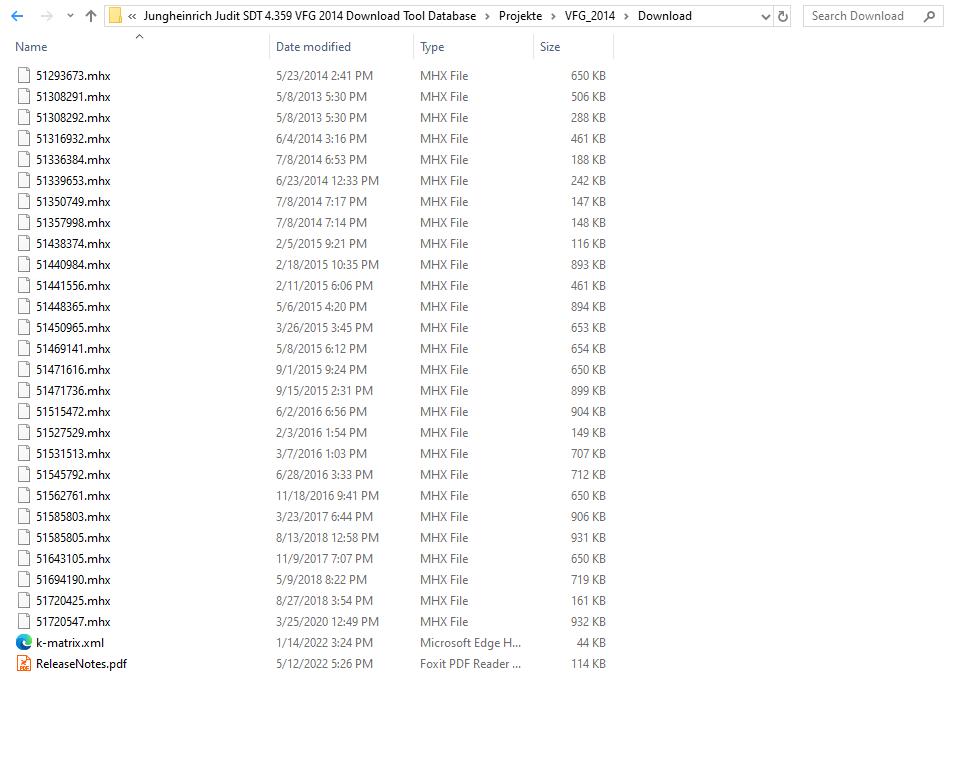Click the Foxit PDF icon beside ReleaseNotes.pdf
957x760 pixels.
coord(23,663)
